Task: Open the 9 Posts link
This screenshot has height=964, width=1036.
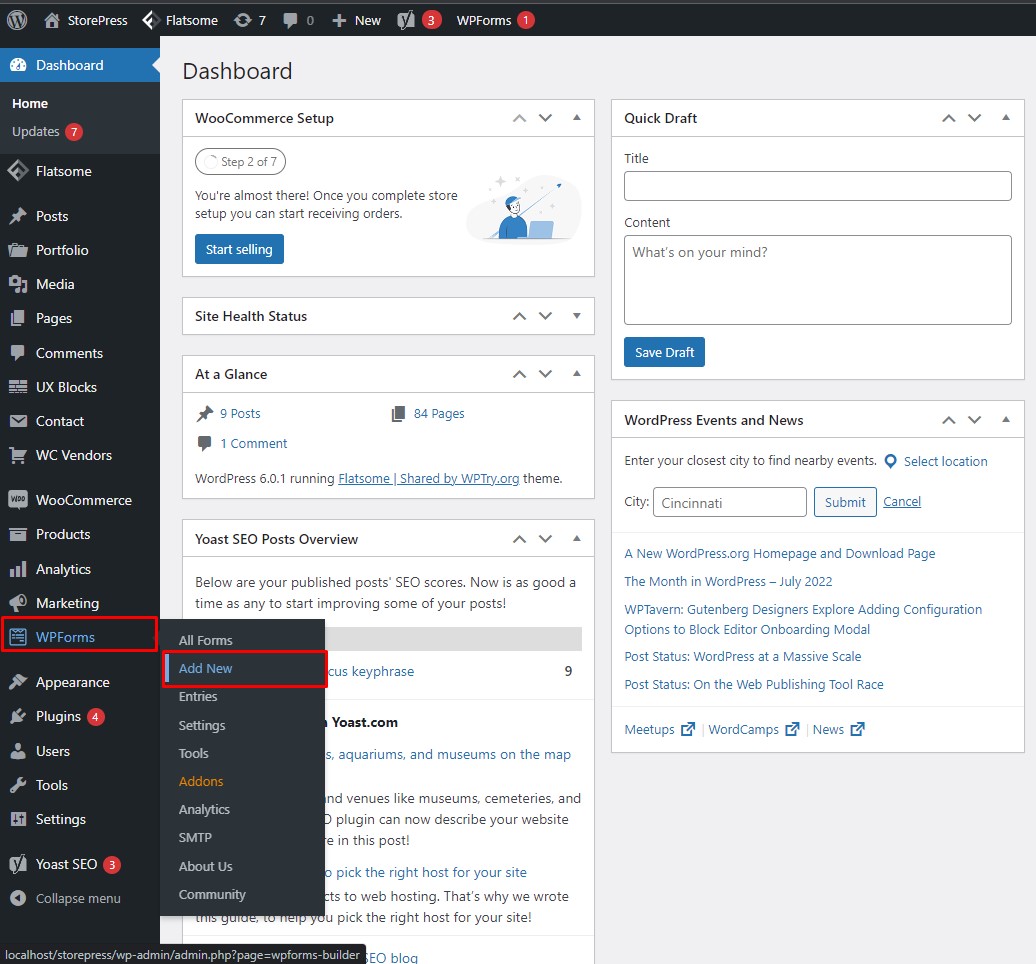Action: click(x=240, y=413)
